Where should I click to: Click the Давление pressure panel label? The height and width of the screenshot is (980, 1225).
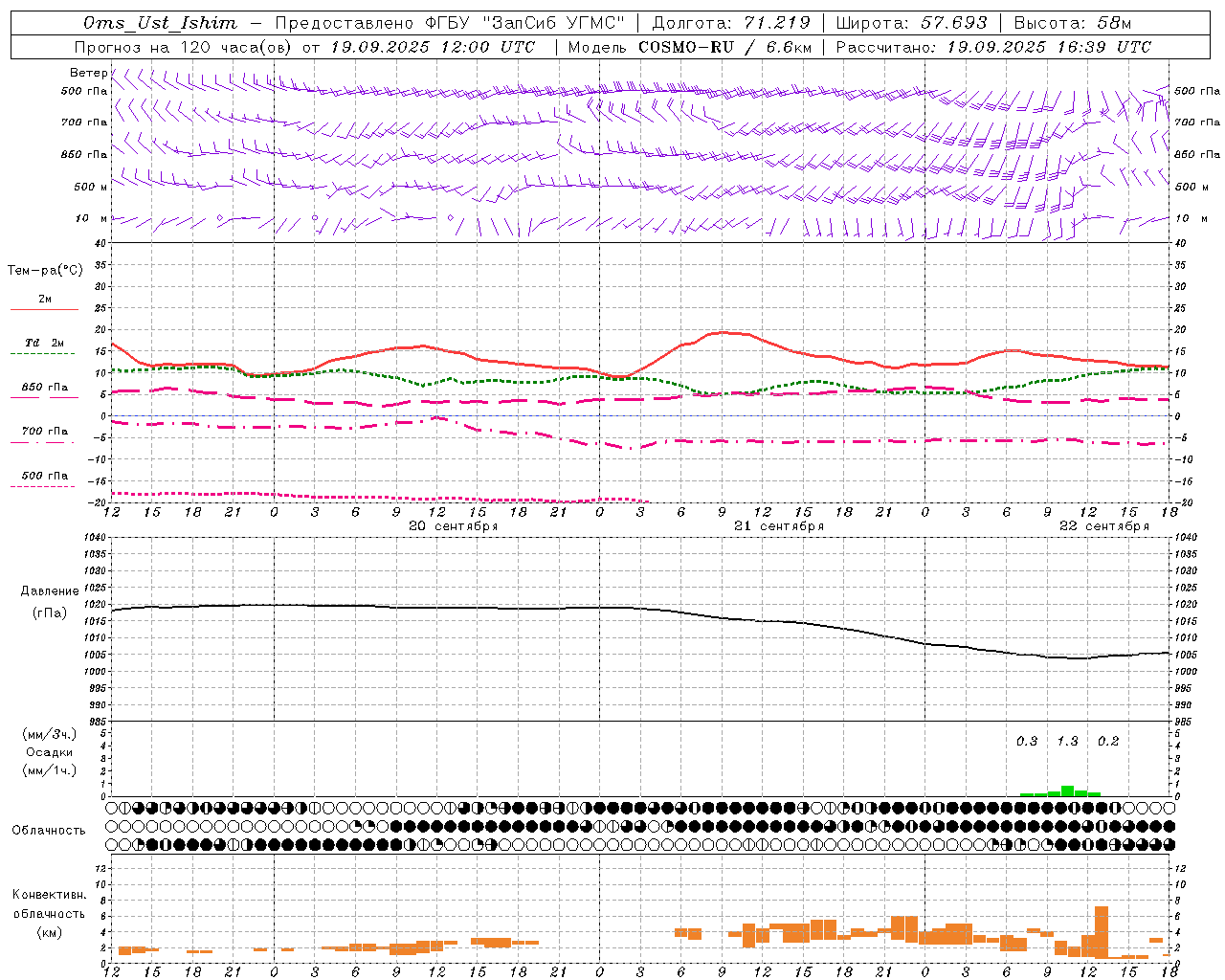click(x=50, y=591)
